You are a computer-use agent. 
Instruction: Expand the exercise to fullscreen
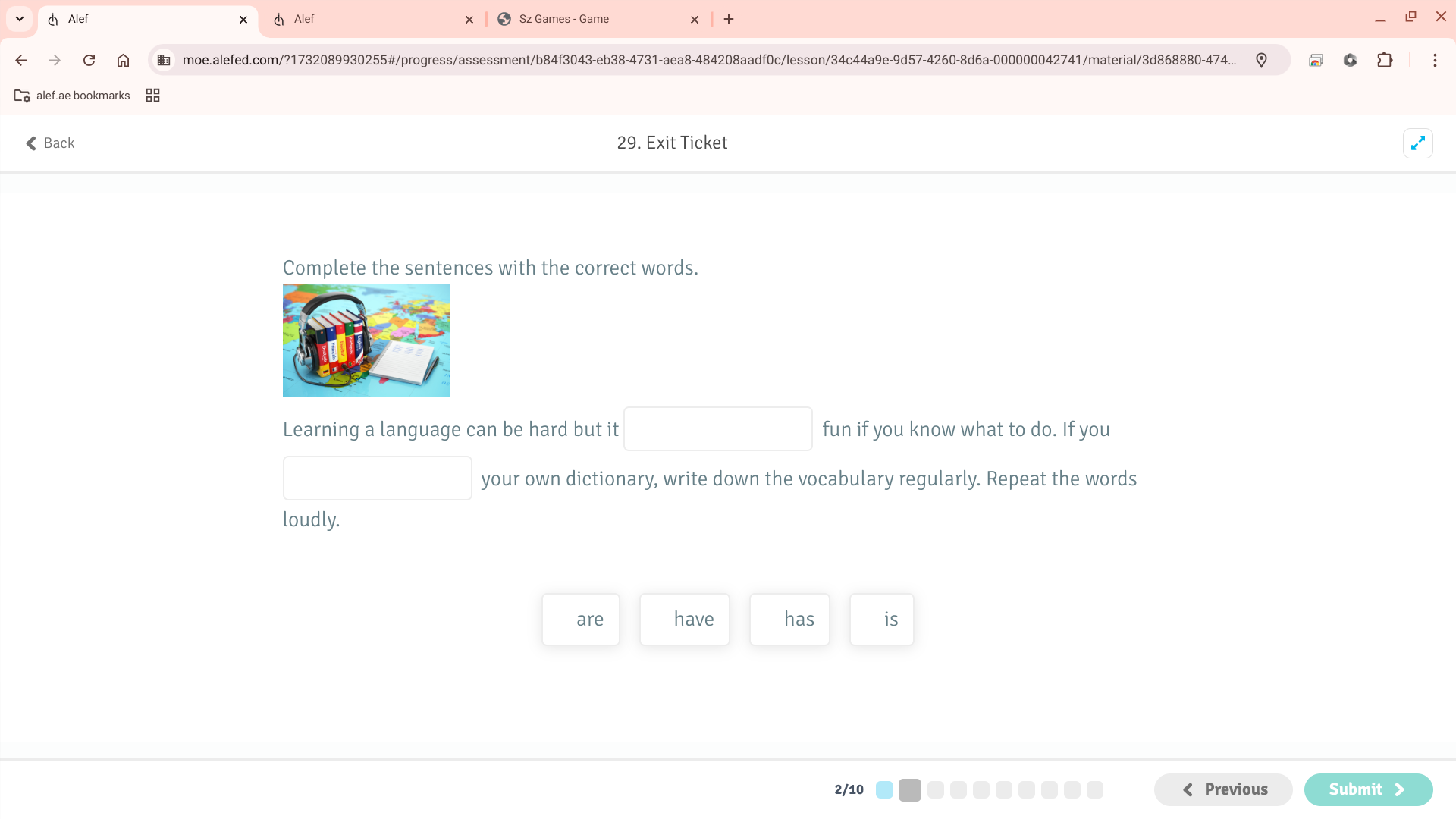point(1417,143)
